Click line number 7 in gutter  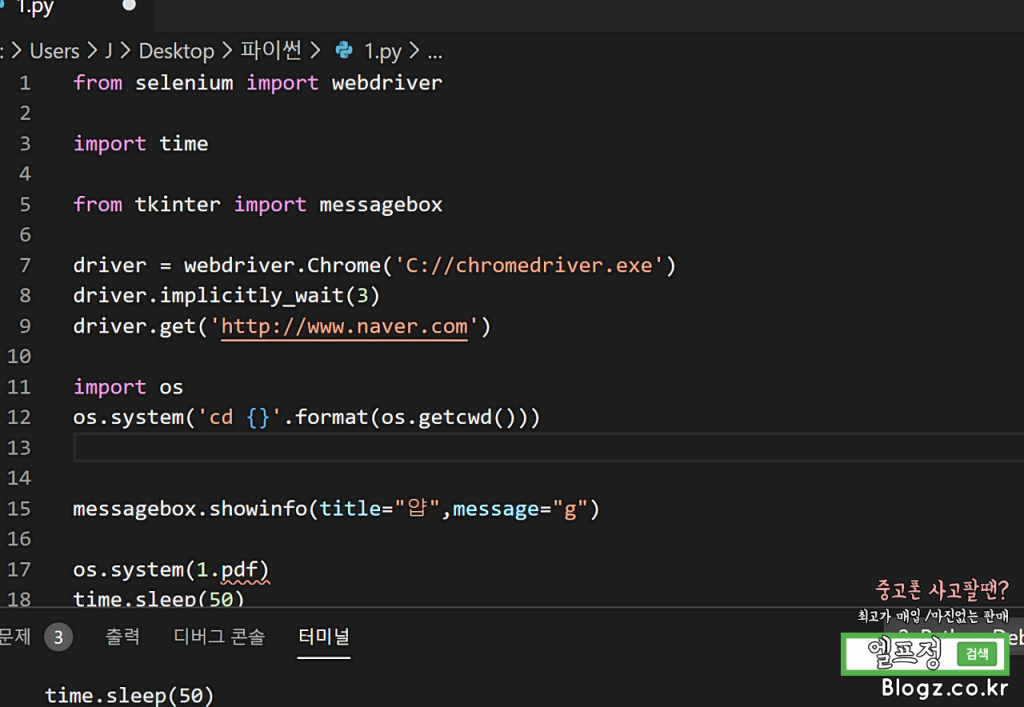(25, 266)
